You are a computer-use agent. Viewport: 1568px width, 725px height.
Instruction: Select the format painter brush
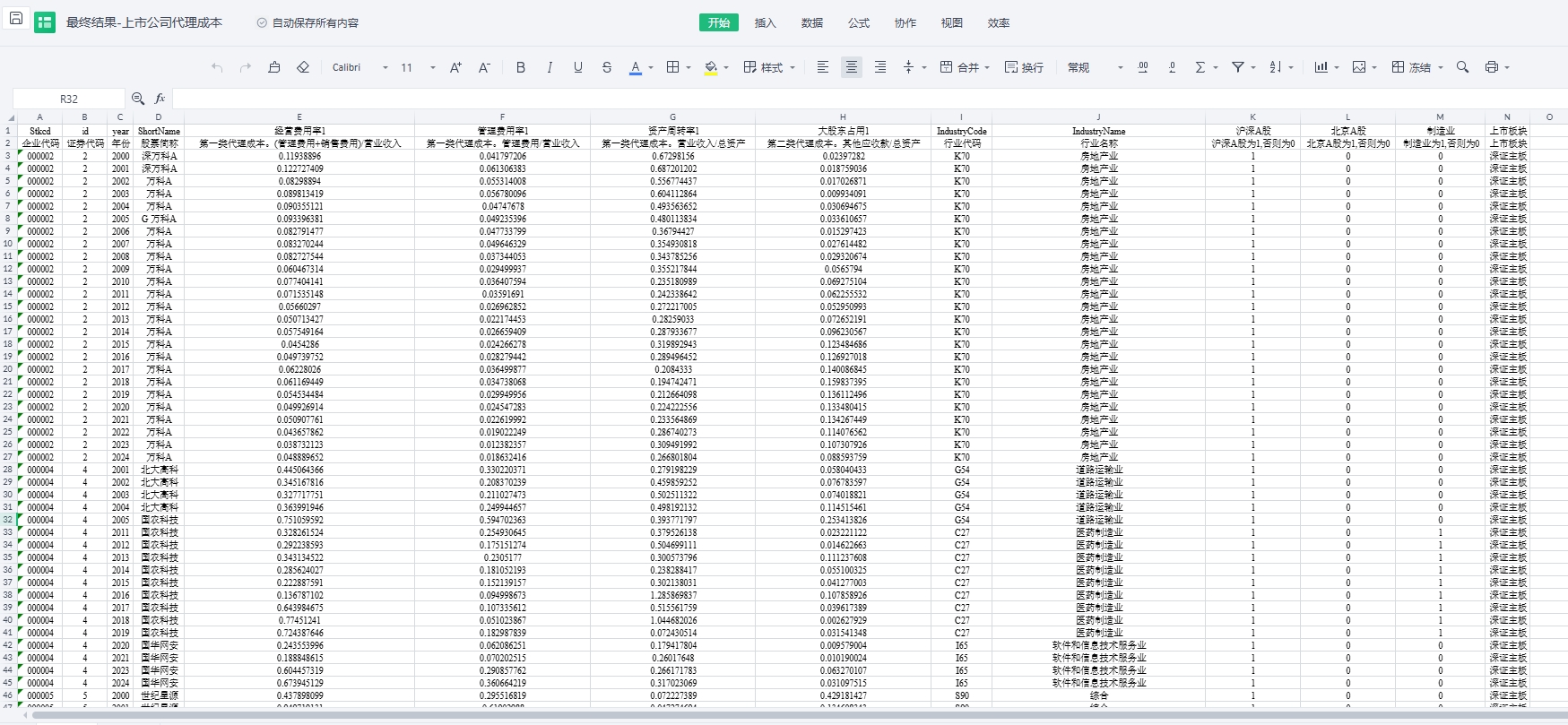point(274,67)
